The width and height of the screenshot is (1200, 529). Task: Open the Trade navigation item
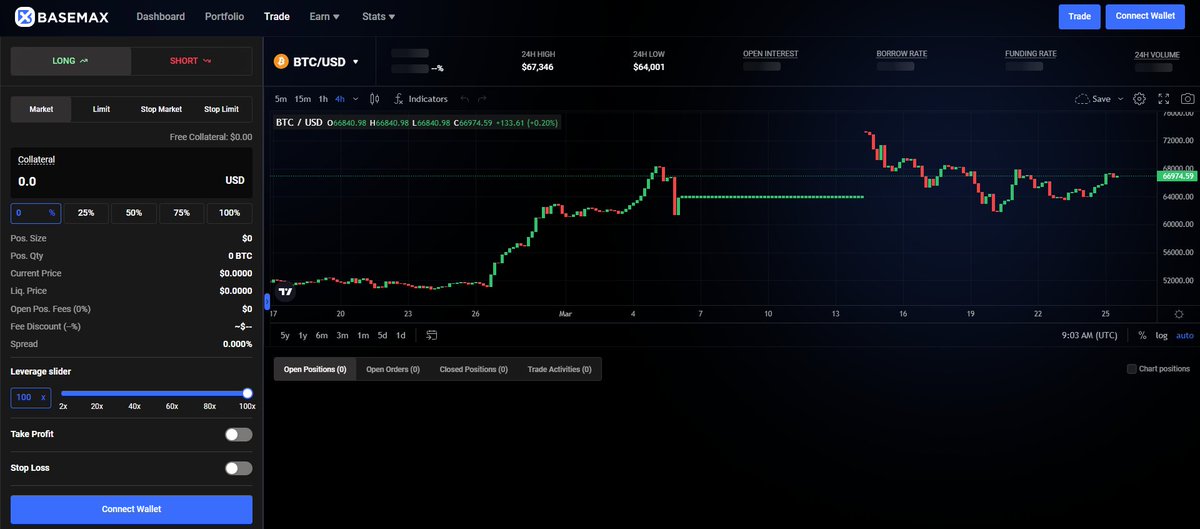point(276,17)
